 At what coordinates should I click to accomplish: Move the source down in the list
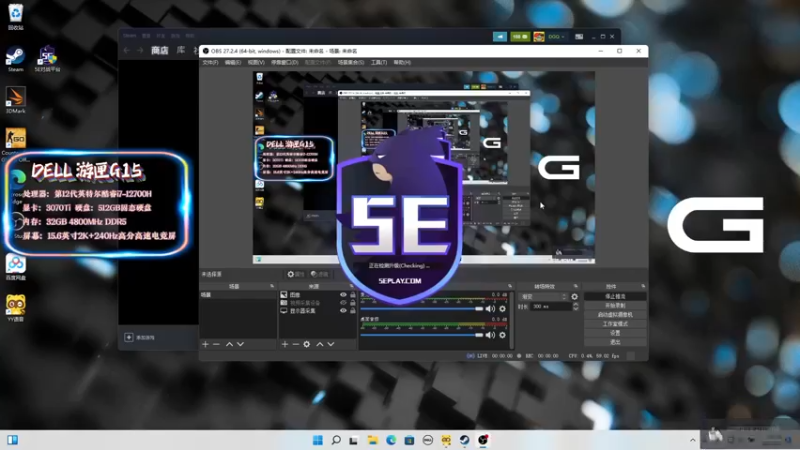331,344
